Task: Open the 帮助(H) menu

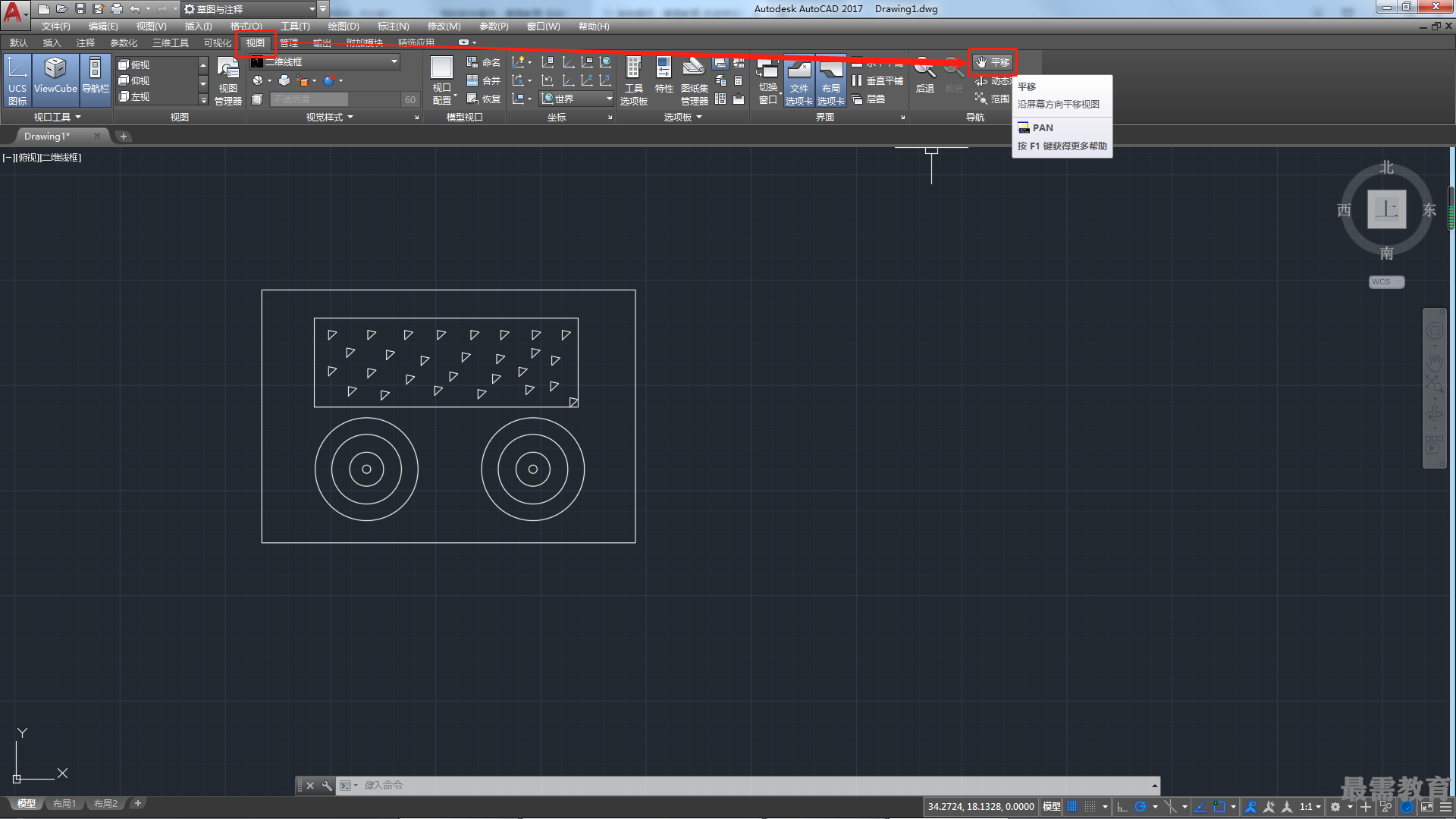Action: [x=594, y=27]
